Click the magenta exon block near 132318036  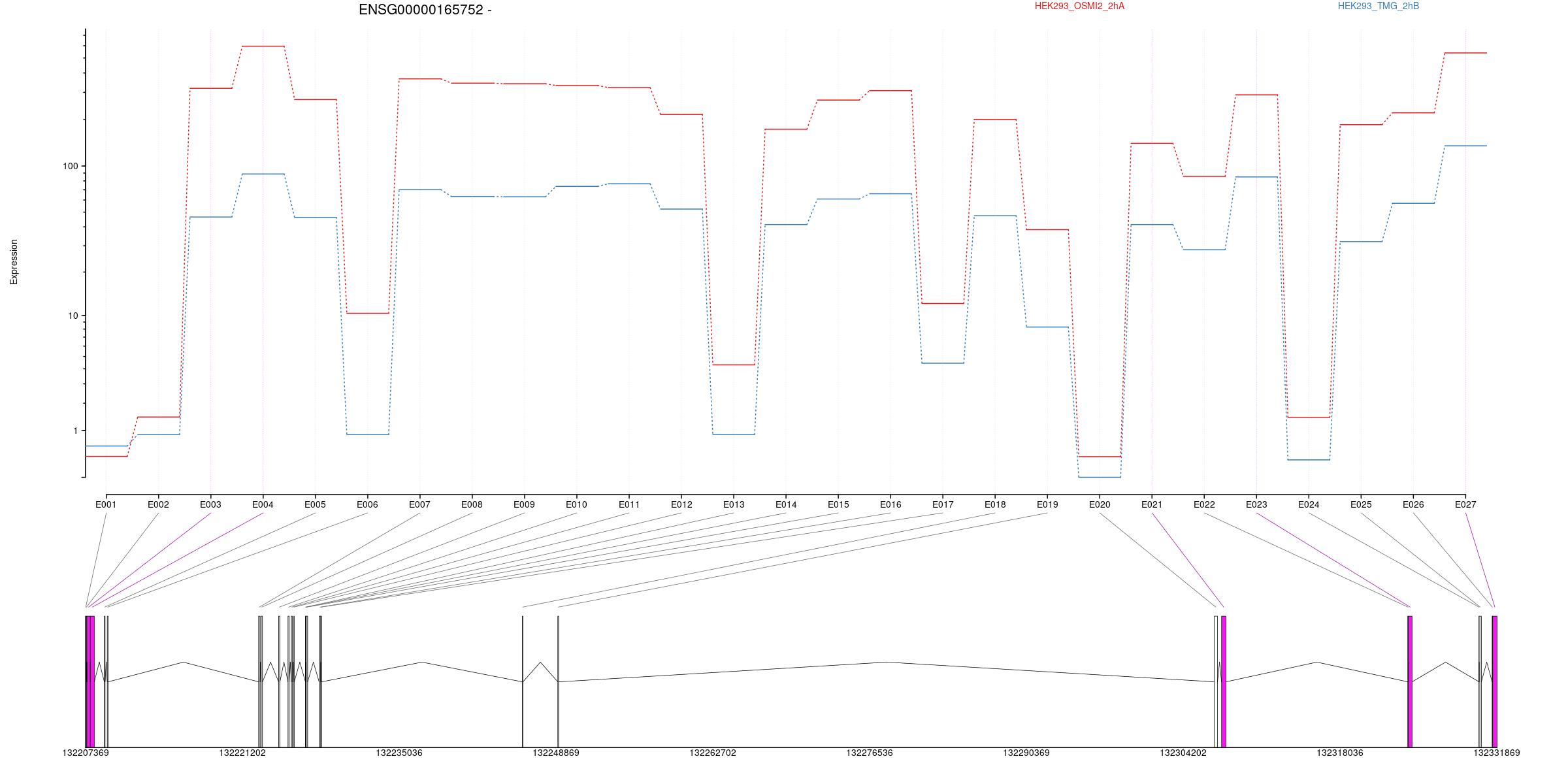pos(1410,681)
